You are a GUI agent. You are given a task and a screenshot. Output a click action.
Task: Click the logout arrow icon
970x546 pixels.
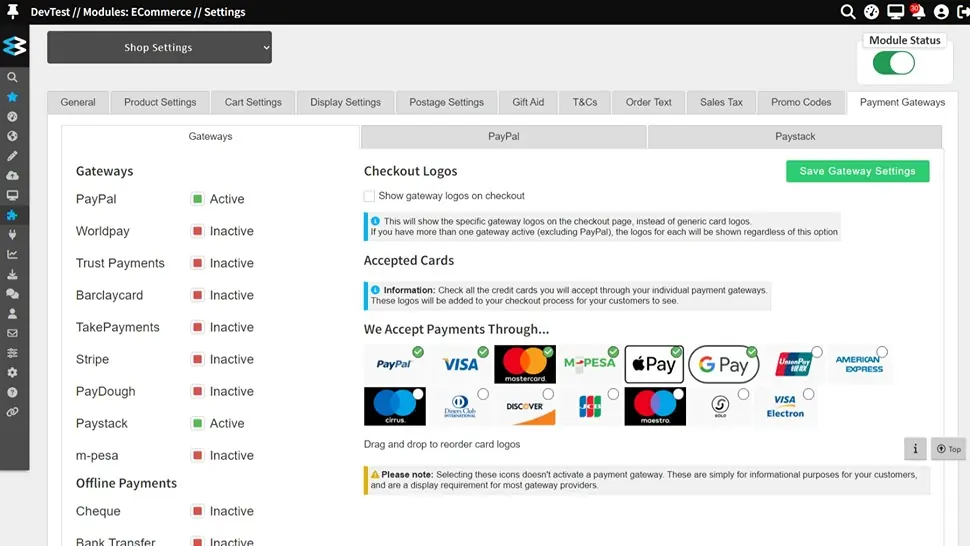tap(963, 12)
